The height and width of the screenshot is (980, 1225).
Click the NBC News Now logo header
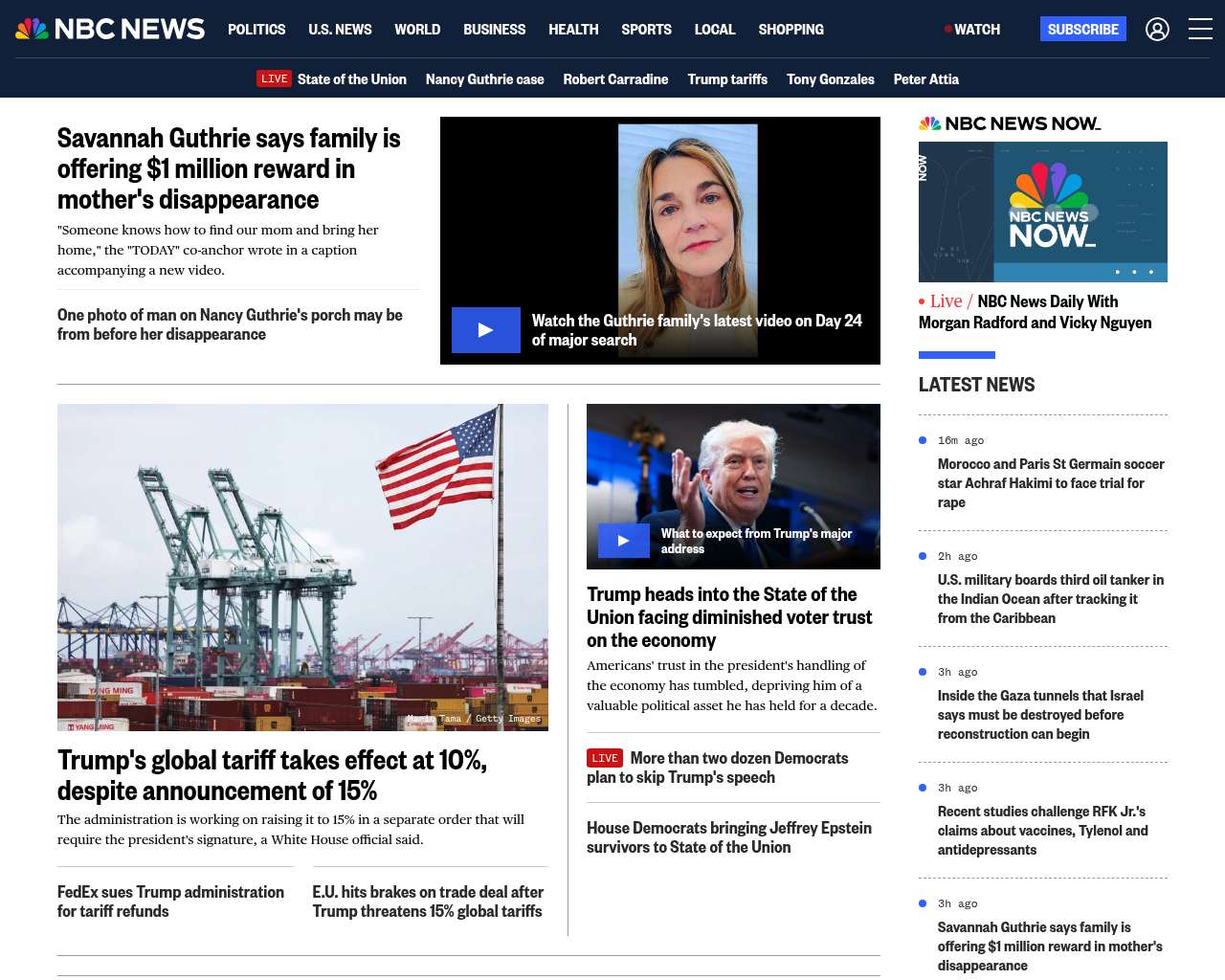[1009, 123]
